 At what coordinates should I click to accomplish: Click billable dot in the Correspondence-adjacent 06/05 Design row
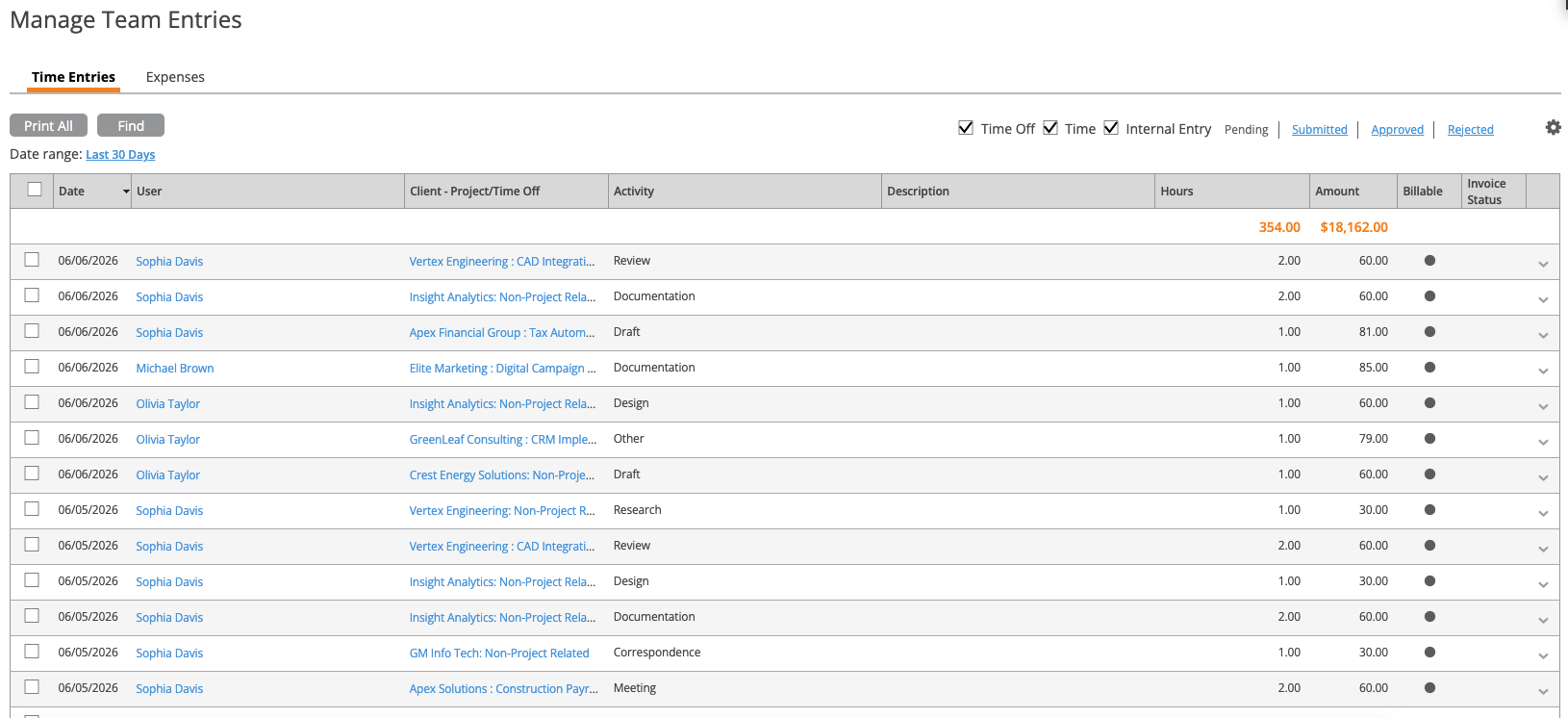click(1429, 581)
